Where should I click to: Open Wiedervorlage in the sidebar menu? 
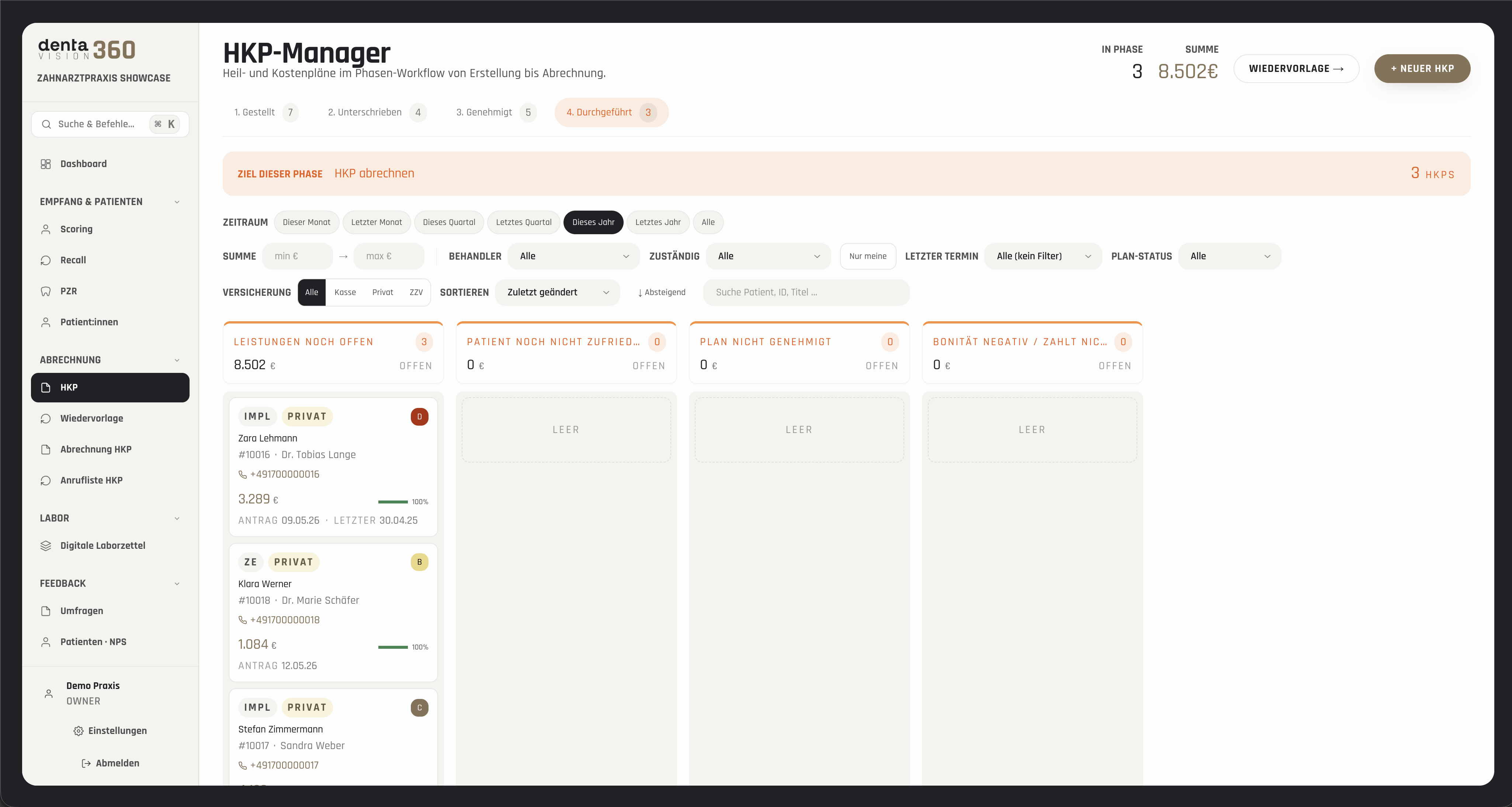point(110,419)
